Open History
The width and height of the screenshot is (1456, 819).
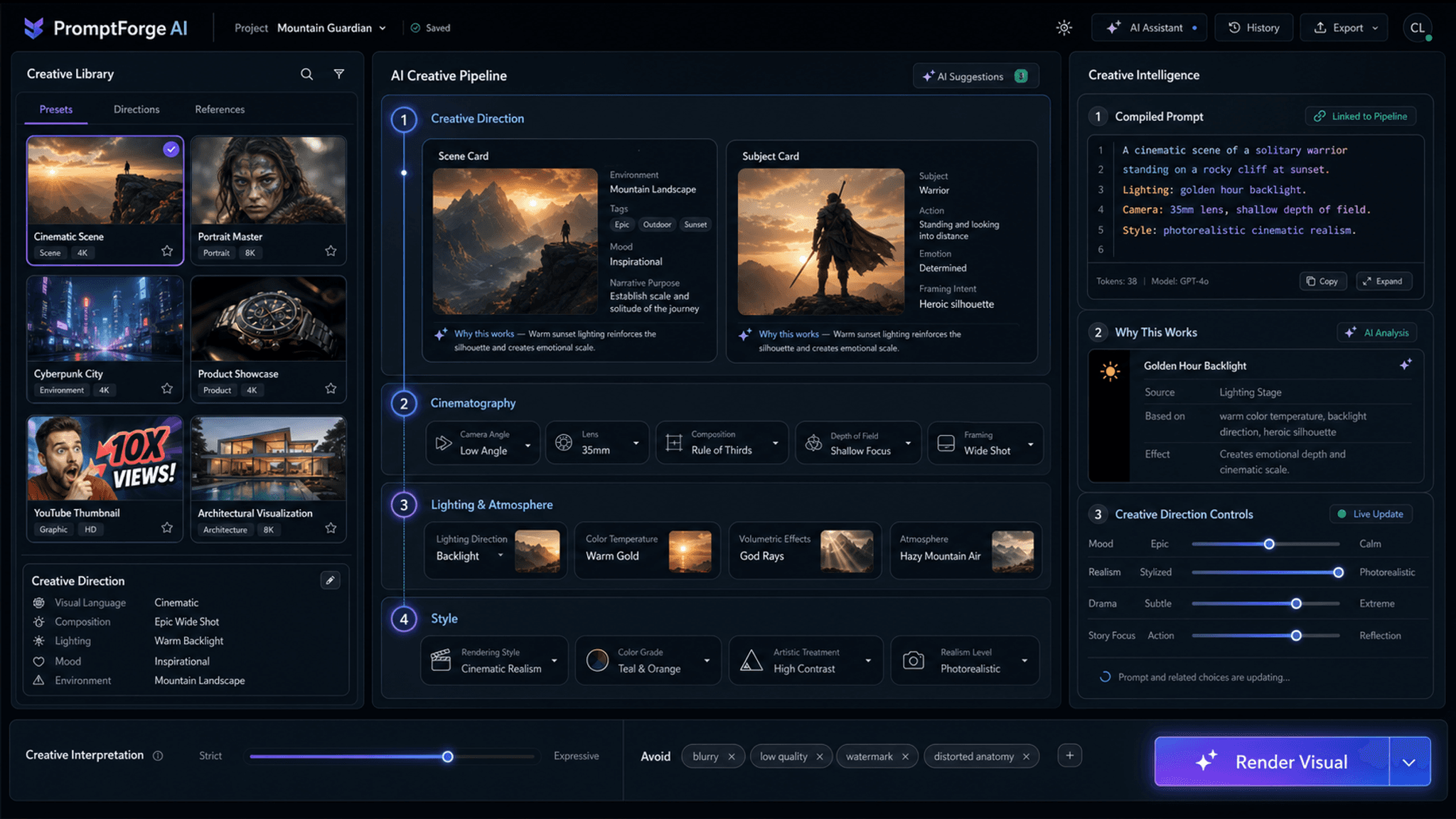[x=1253, y=28]
